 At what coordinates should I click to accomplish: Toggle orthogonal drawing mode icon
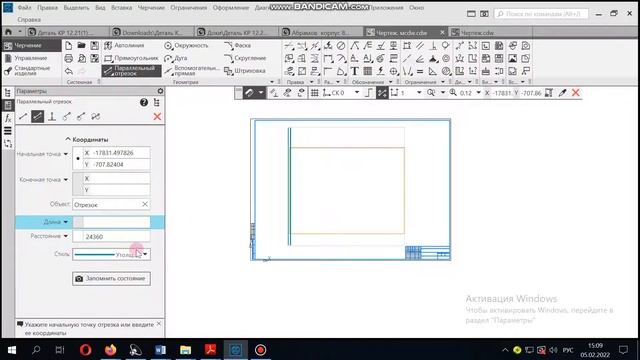coord(368,93)
